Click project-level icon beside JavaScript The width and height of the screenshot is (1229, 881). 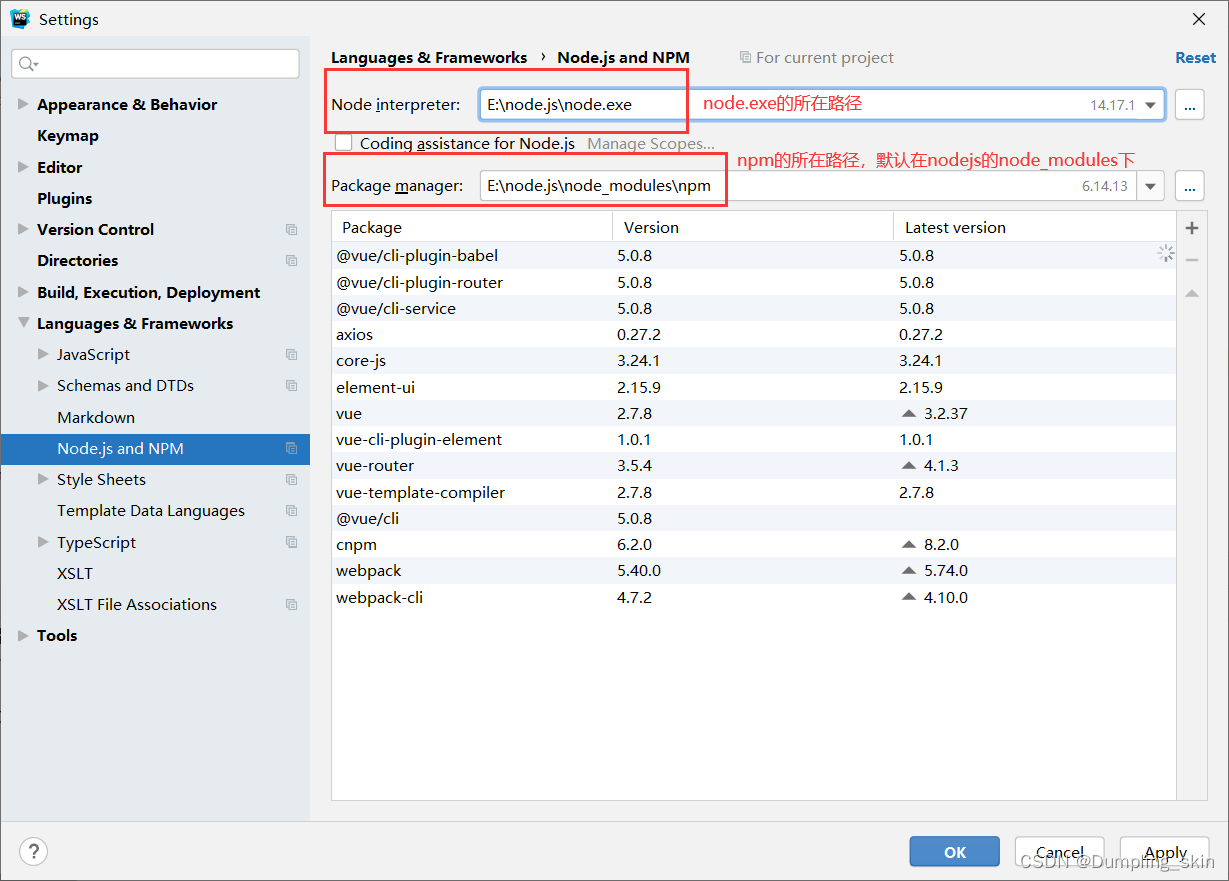(x=291, y=355)
